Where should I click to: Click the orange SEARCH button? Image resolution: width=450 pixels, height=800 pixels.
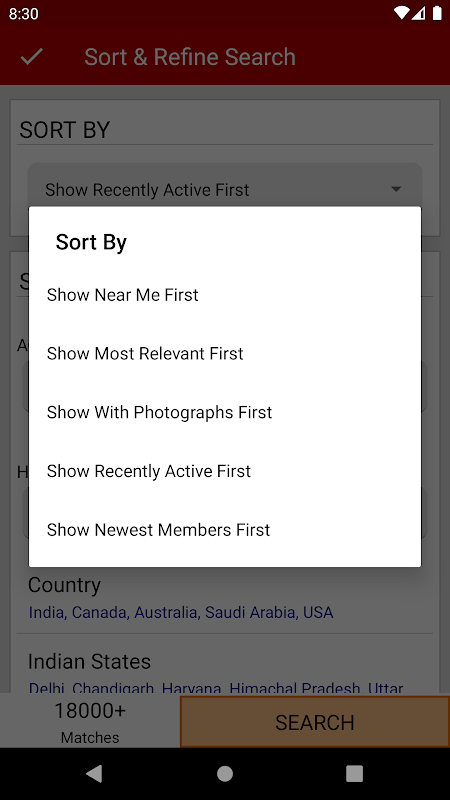[315, 722]
